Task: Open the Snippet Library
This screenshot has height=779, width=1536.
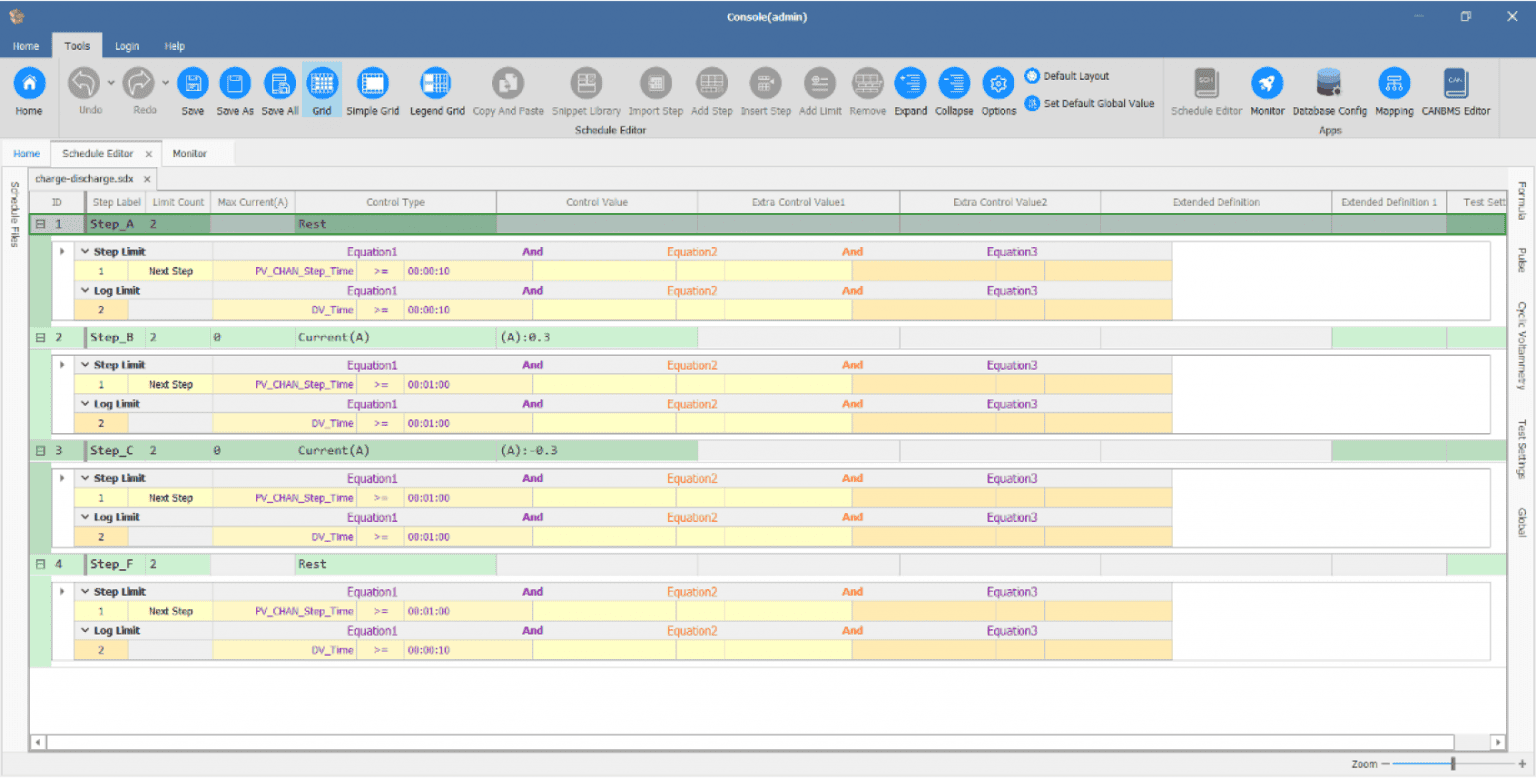Action: pos(586,90)
